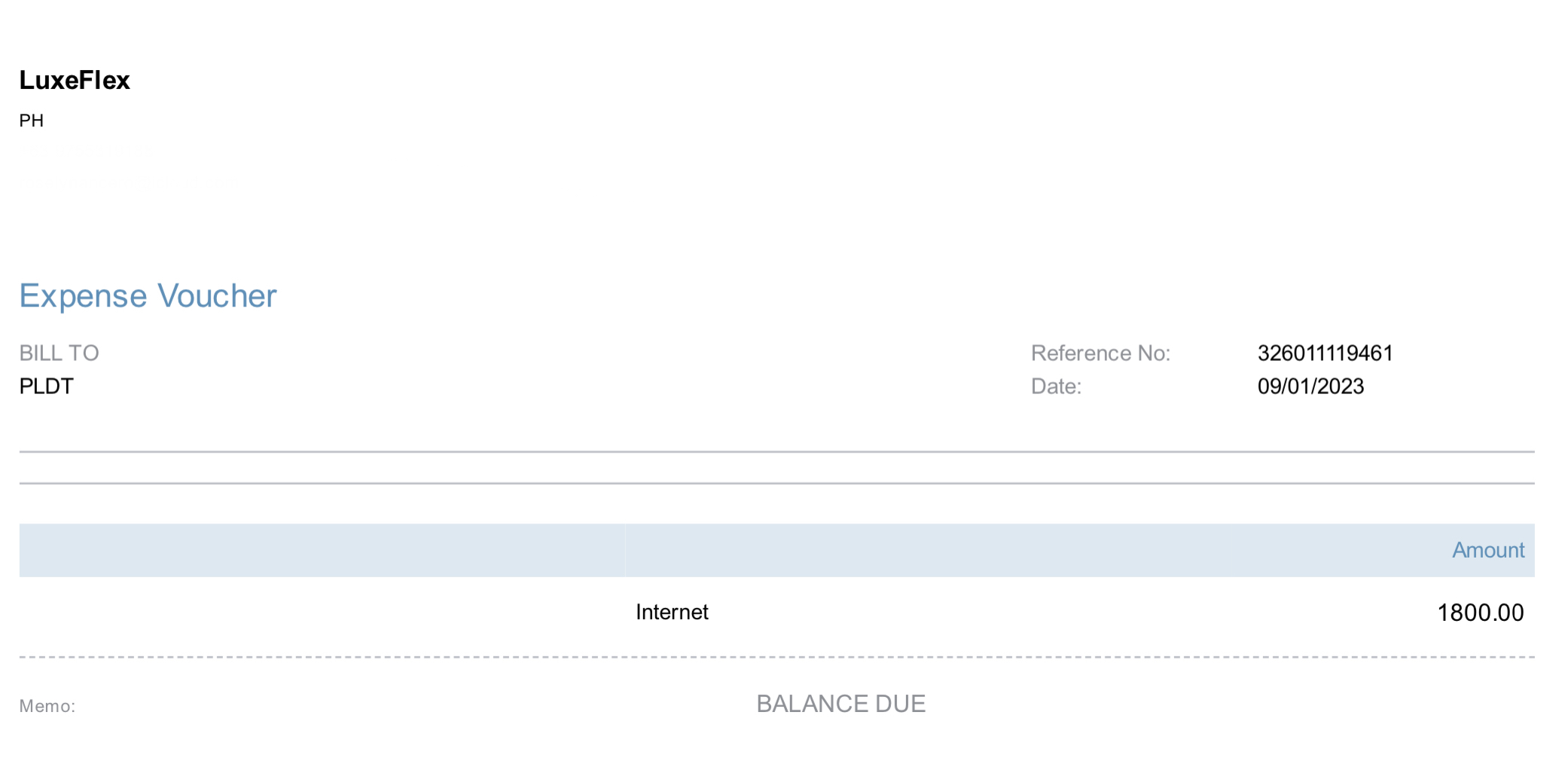Select the PH country text
Viewport: 1568px width, 758px height.
(x=32, y=121)
